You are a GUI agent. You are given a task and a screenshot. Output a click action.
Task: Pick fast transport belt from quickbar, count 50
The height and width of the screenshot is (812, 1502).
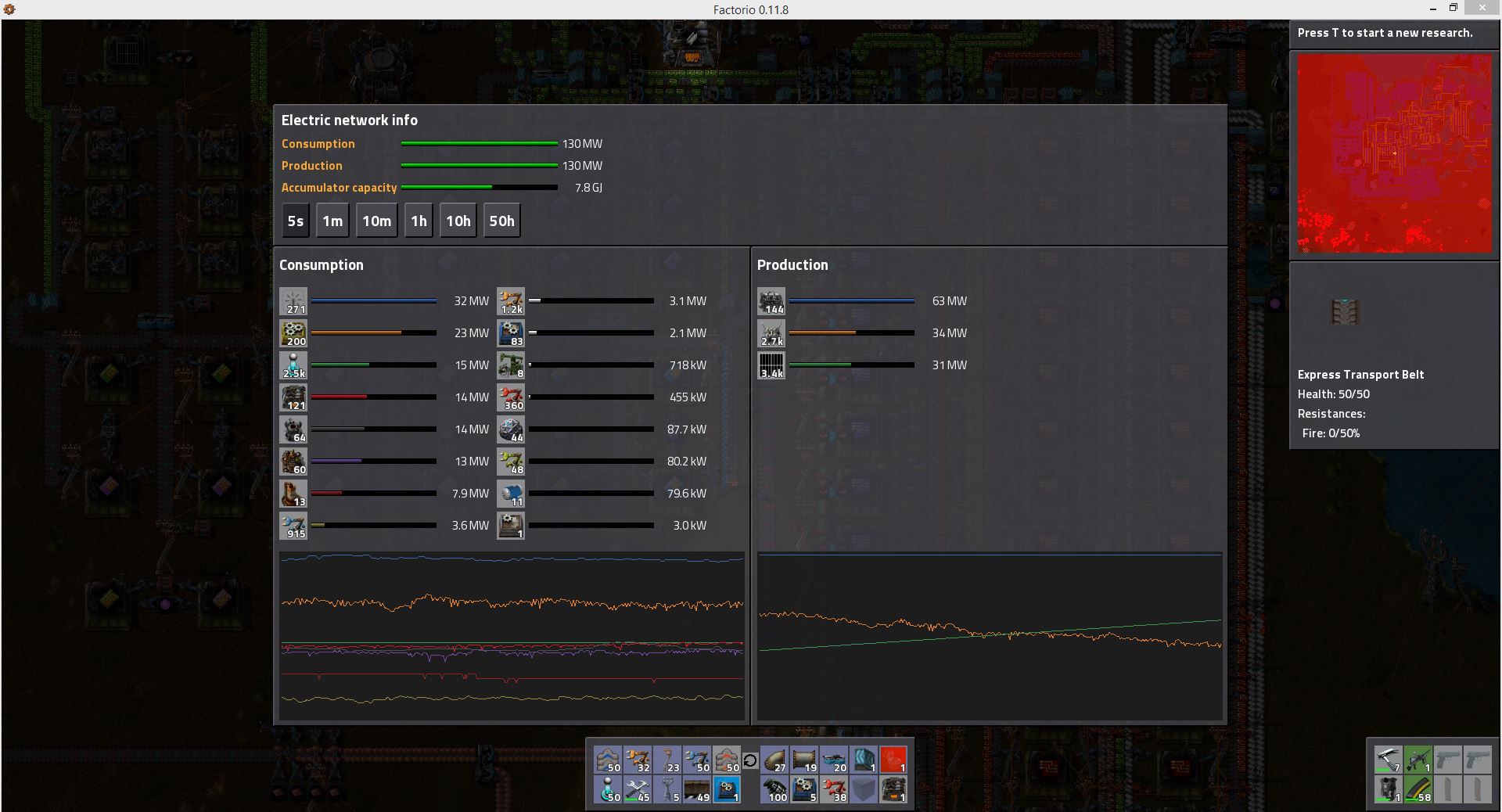608,760
